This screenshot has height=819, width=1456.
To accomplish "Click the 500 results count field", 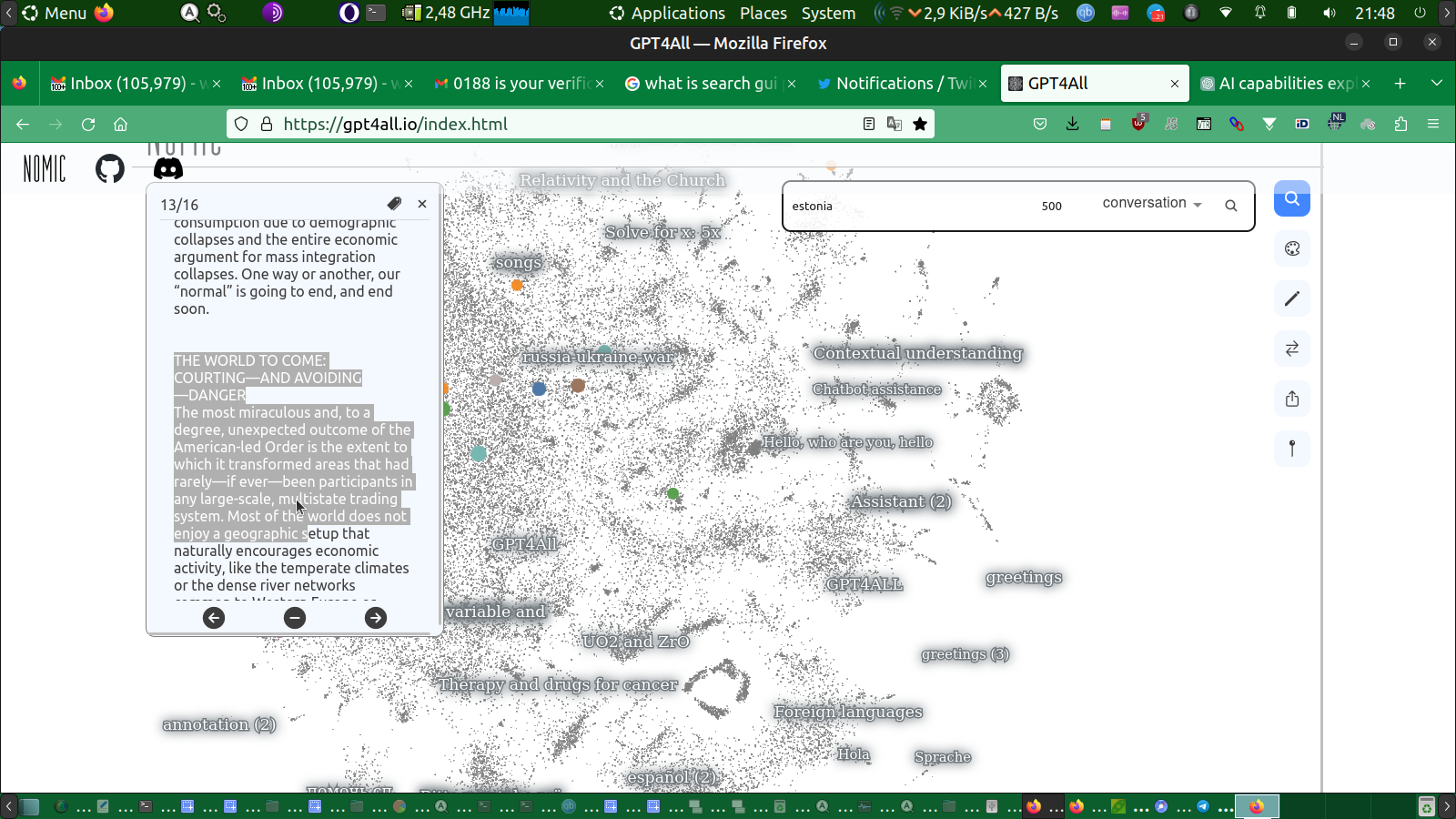I will coord(1052,206).
